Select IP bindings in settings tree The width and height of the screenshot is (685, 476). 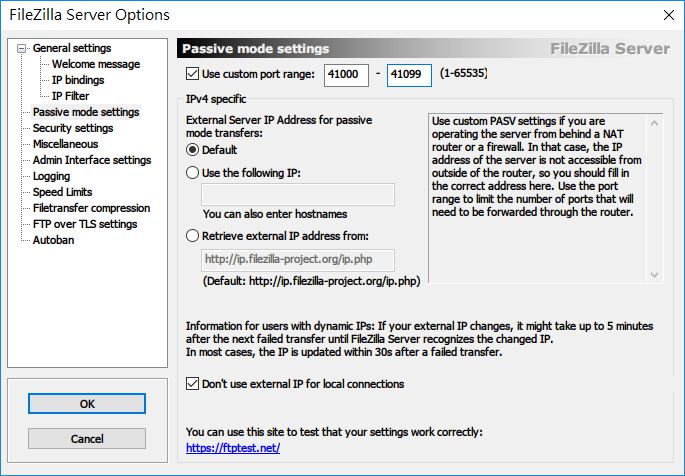tap(77, 80)
